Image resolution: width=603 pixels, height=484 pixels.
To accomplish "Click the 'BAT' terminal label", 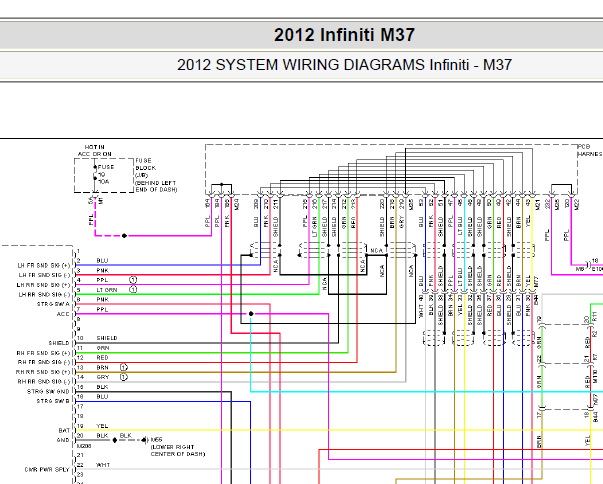I will pyautogui.click(x=64, y=430).
